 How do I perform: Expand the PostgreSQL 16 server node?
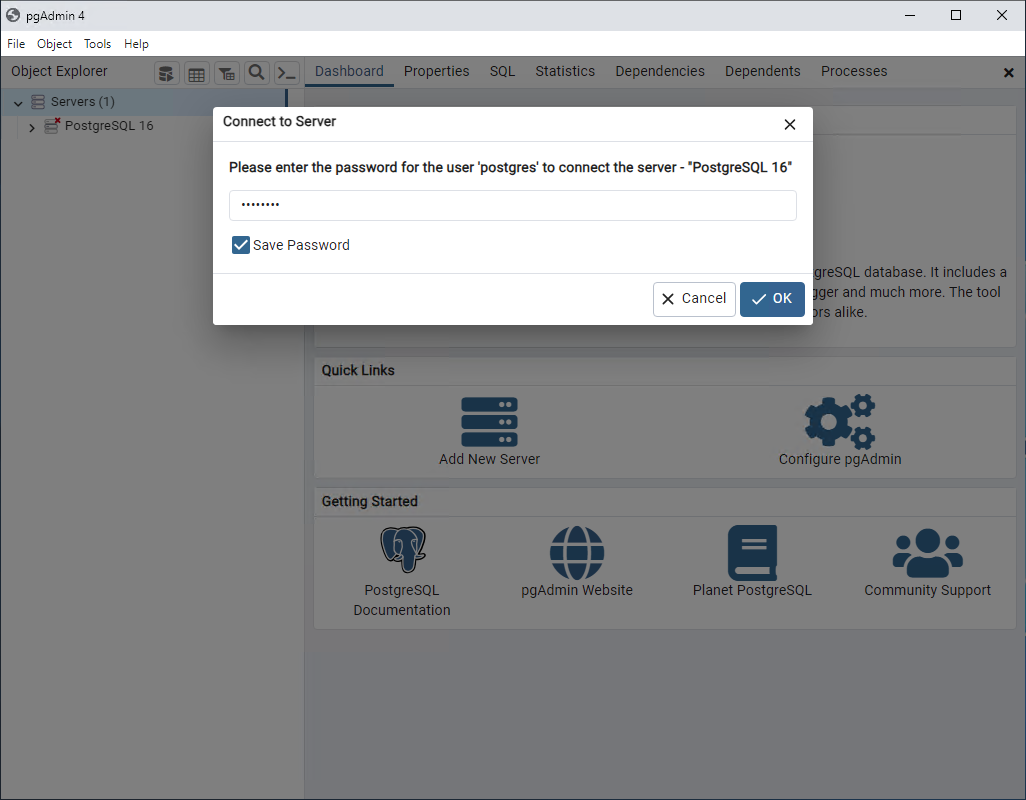pyautogui.click(x=31, y=127)
